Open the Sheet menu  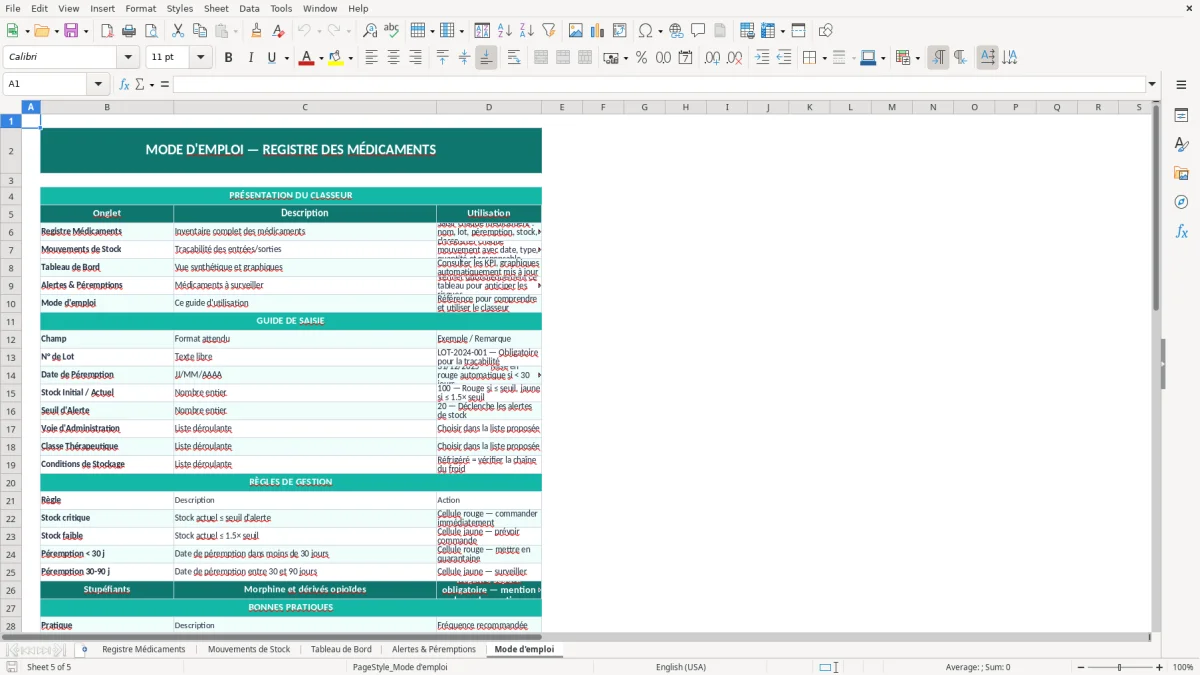coord(217,8)
